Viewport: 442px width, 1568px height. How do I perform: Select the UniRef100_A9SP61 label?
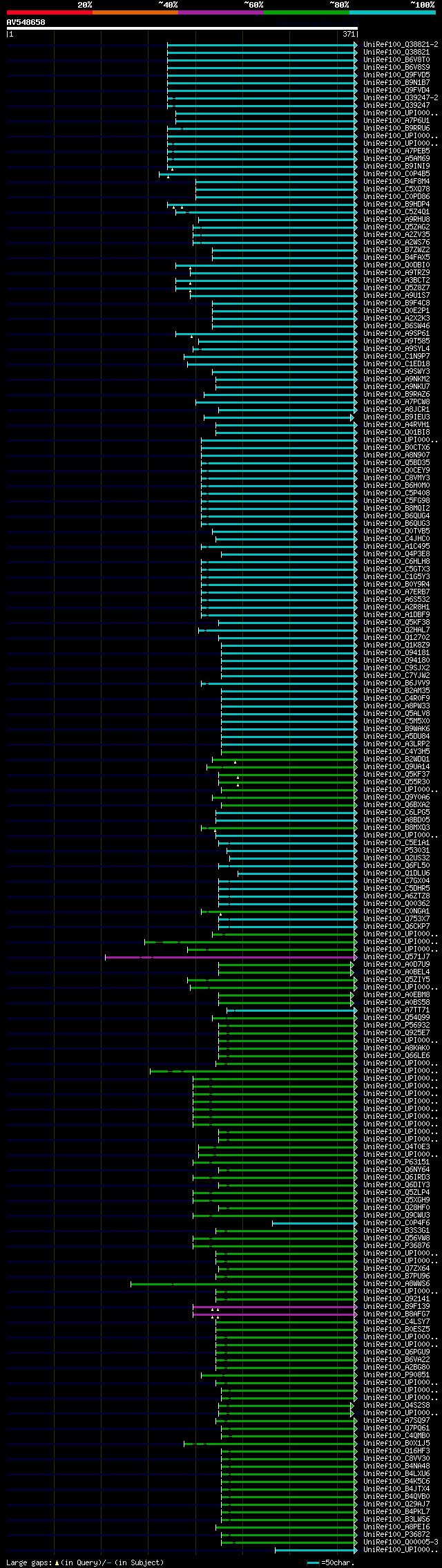396,333
